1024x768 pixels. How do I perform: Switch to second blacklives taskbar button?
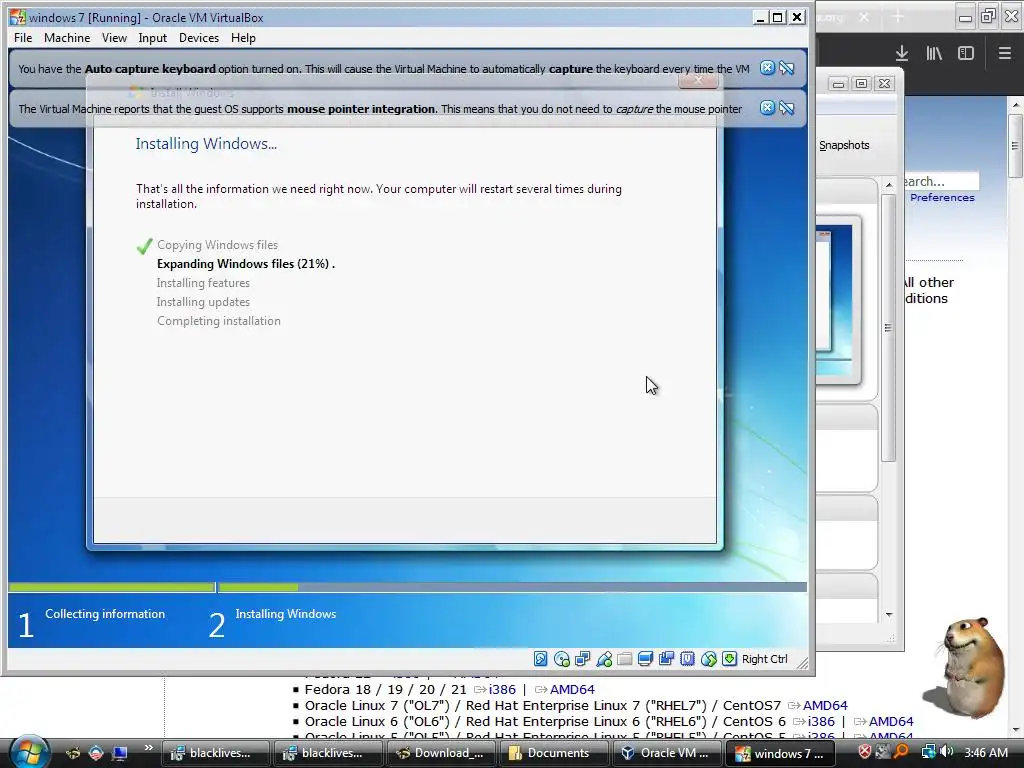point(327,753)
